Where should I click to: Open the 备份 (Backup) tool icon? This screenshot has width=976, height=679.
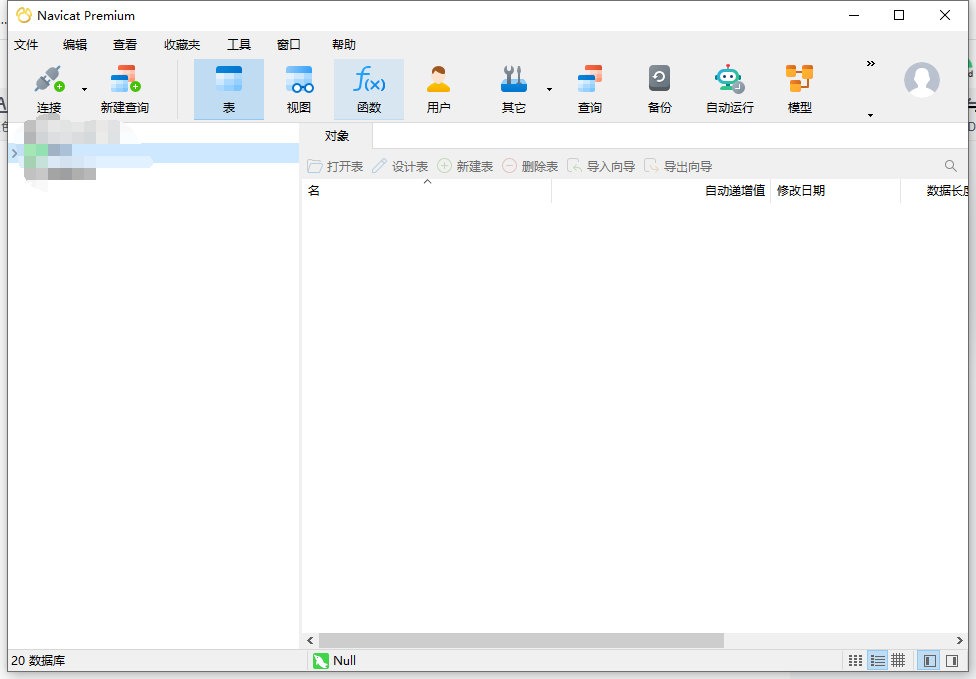[659, 88]
